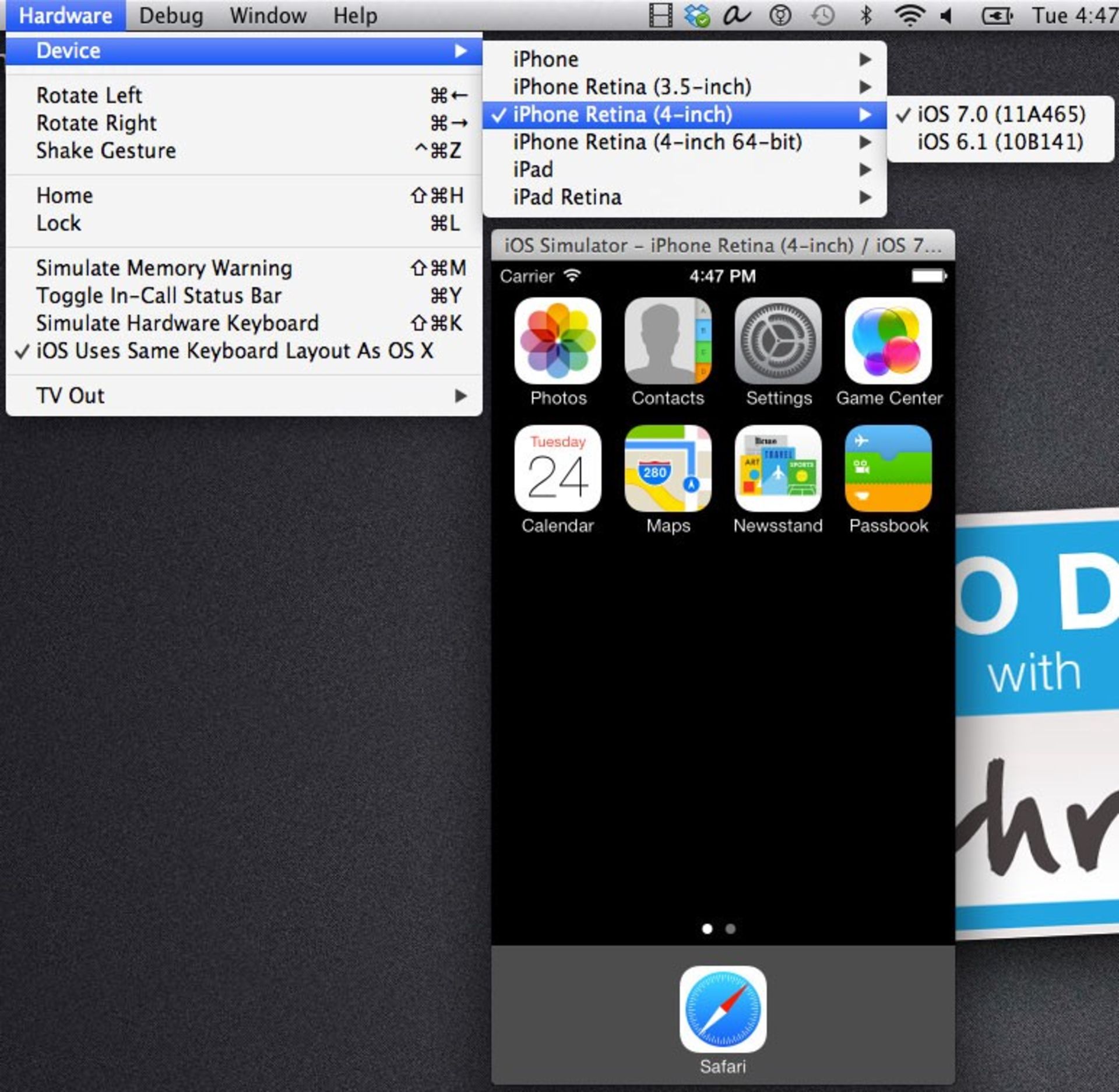The image size is (1119, 1092).
Task: Click the simulator battery status icon
Action: point(930,276)
